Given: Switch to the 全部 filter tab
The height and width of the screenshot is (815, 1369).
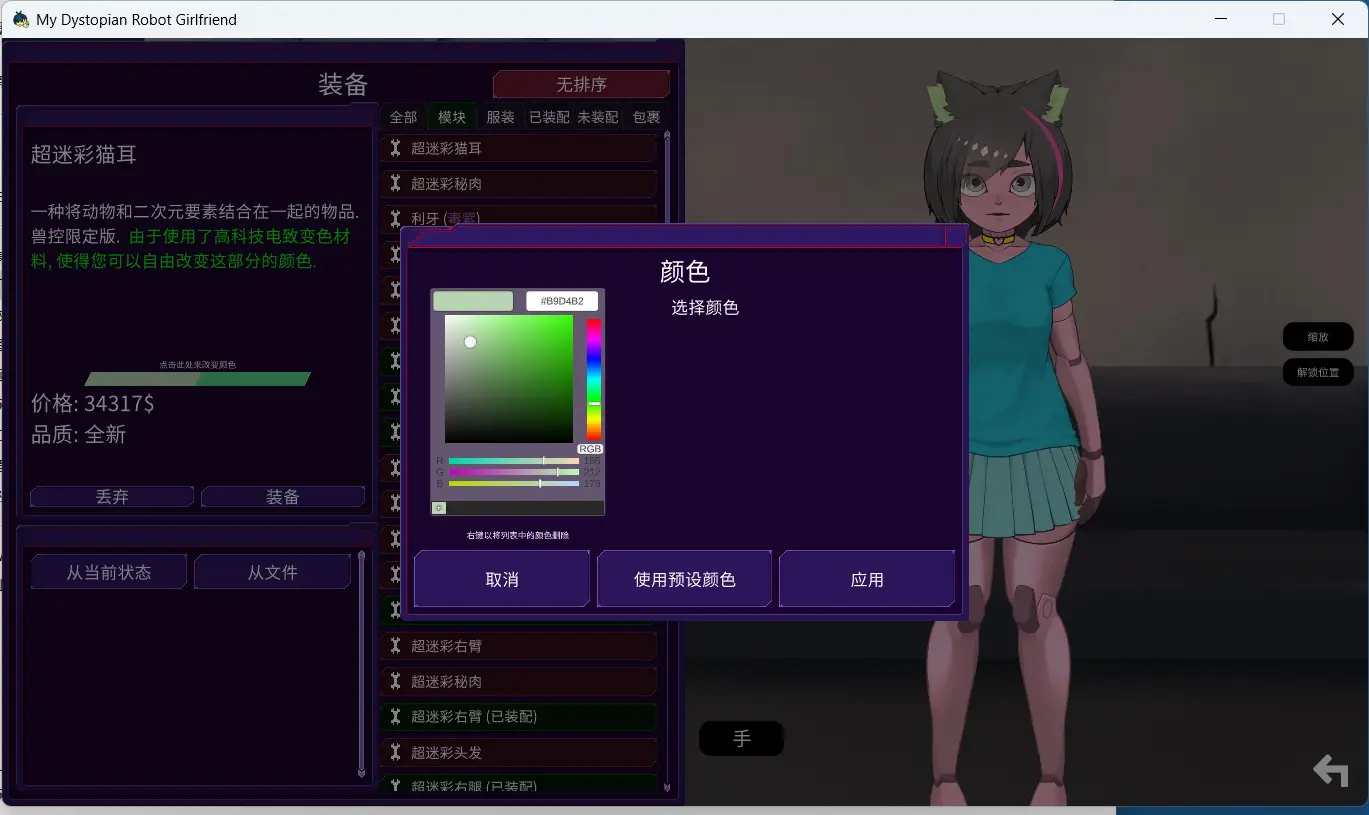Looking at the screenshot, I should click(x=403, y=117).
